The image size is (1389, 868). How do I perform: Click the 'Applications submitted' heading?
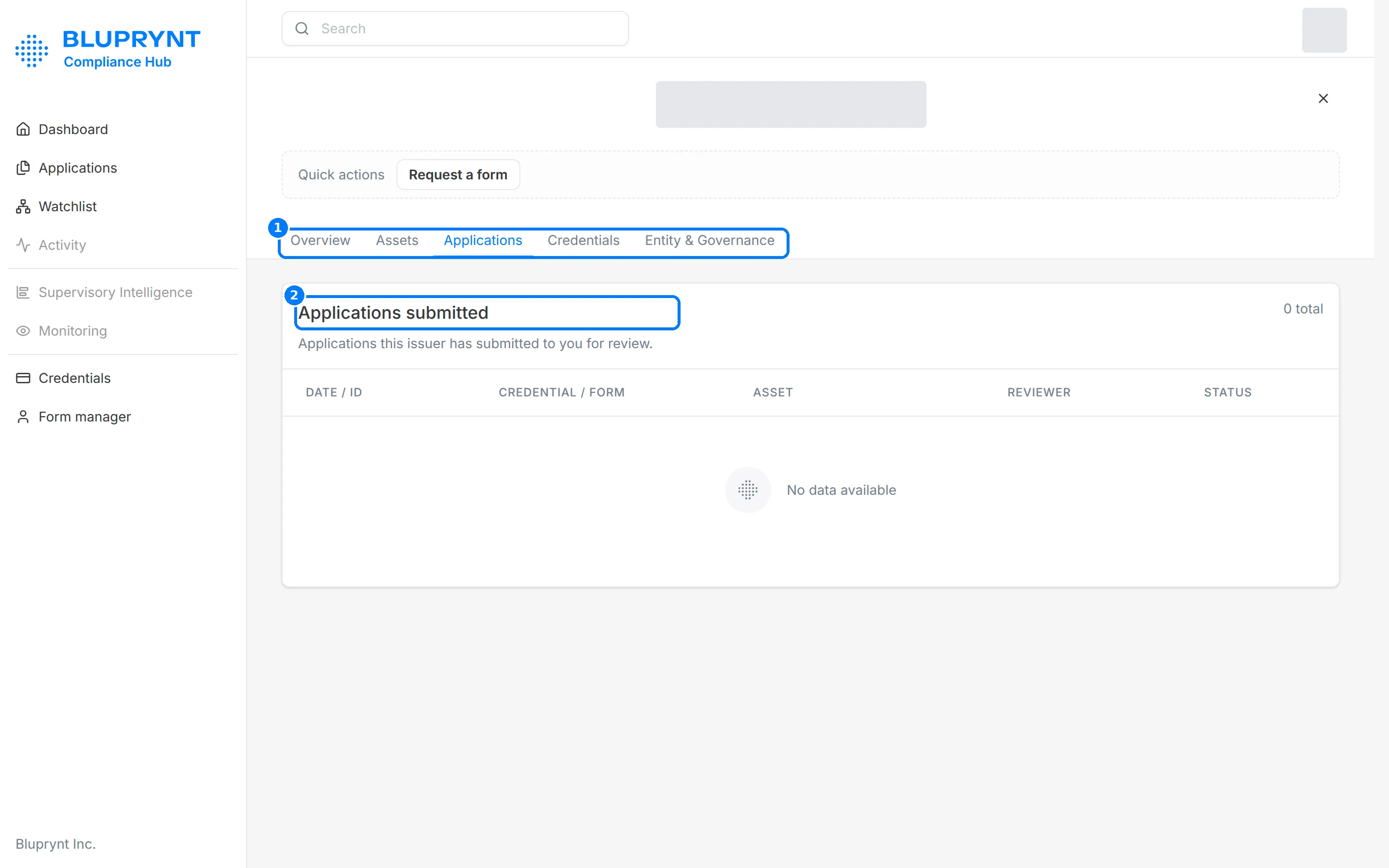click(x=393, y=312)
